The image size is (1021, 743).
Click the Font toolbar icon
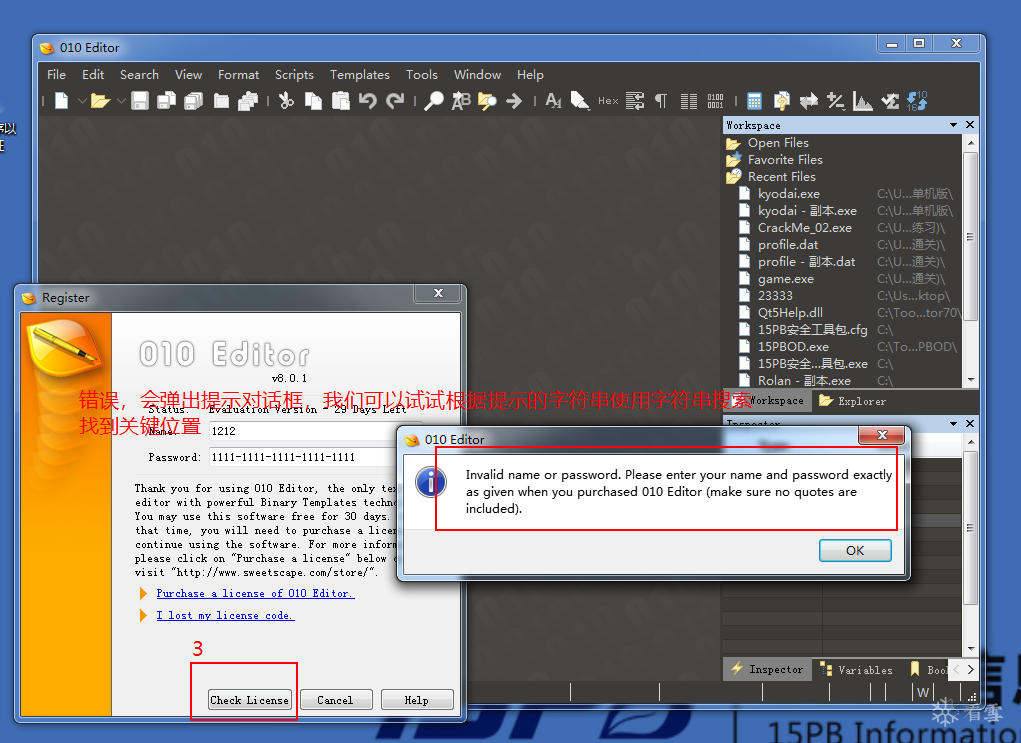553,101
